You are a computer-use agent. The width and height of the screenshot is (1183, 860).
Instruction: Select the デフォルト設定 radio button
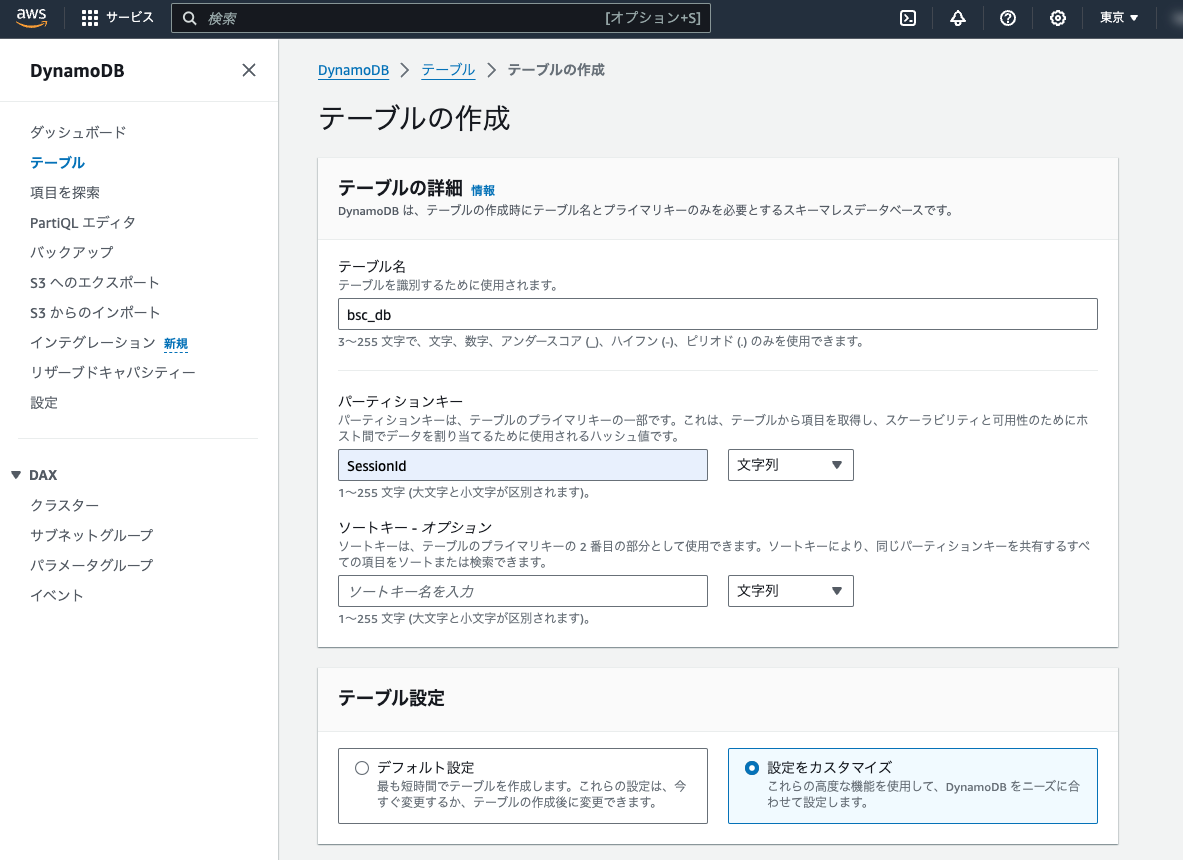[x=361, y=767]
